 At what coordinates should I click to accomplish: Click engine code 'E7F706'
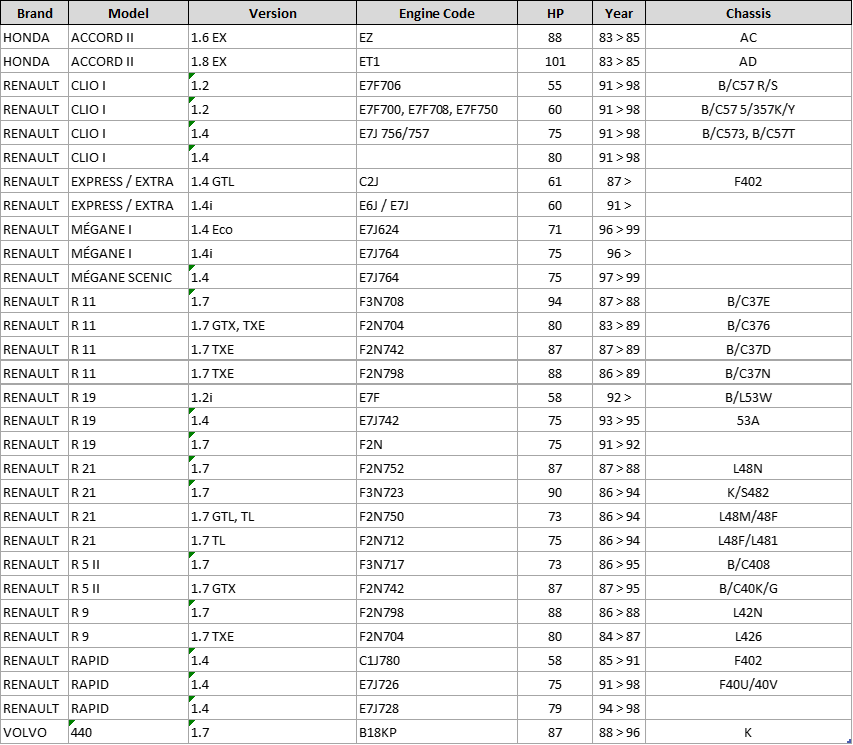(x=437, y=85)
